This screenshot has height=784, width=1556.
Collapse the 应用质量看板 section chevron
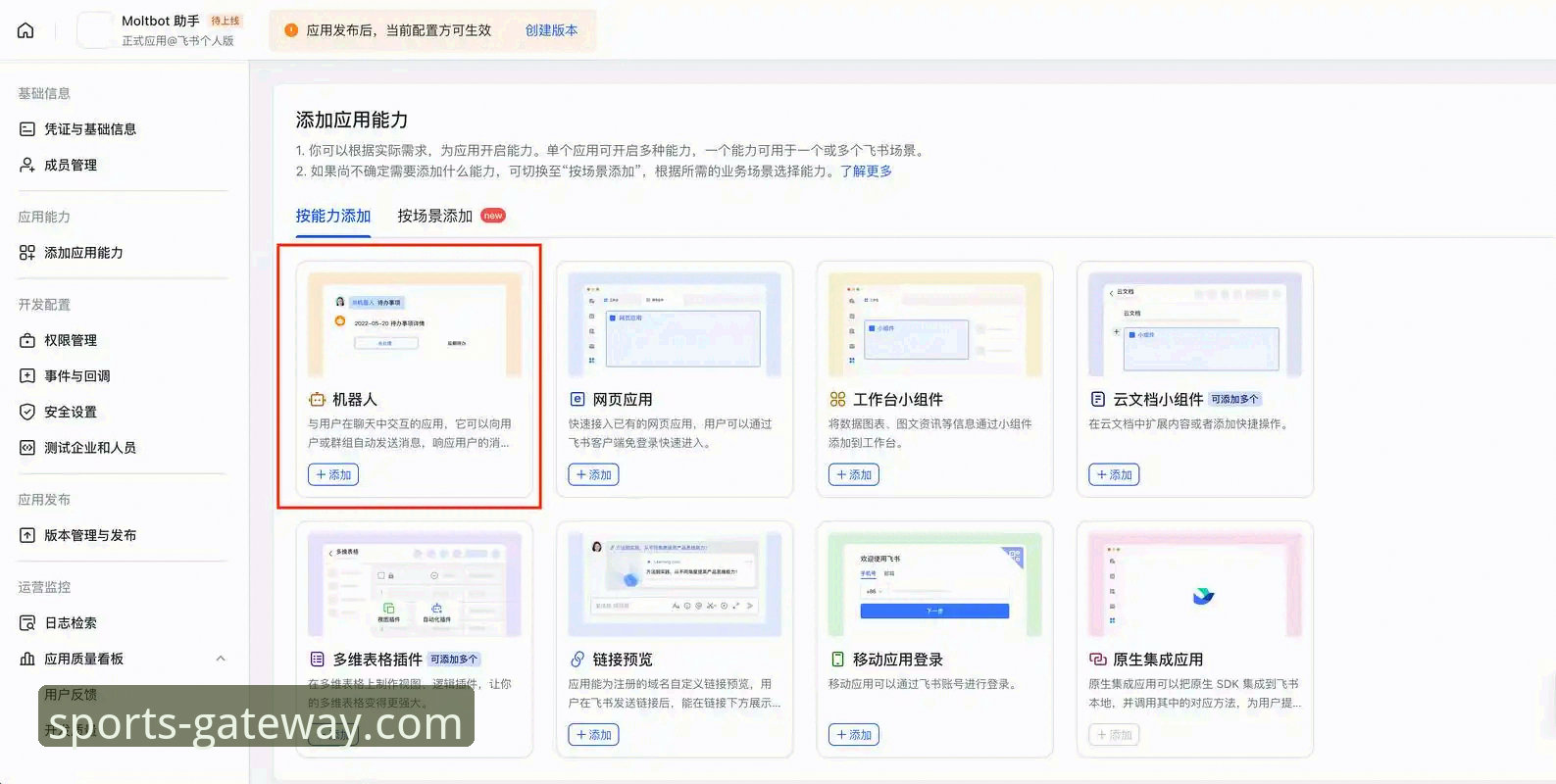(221, 659)
